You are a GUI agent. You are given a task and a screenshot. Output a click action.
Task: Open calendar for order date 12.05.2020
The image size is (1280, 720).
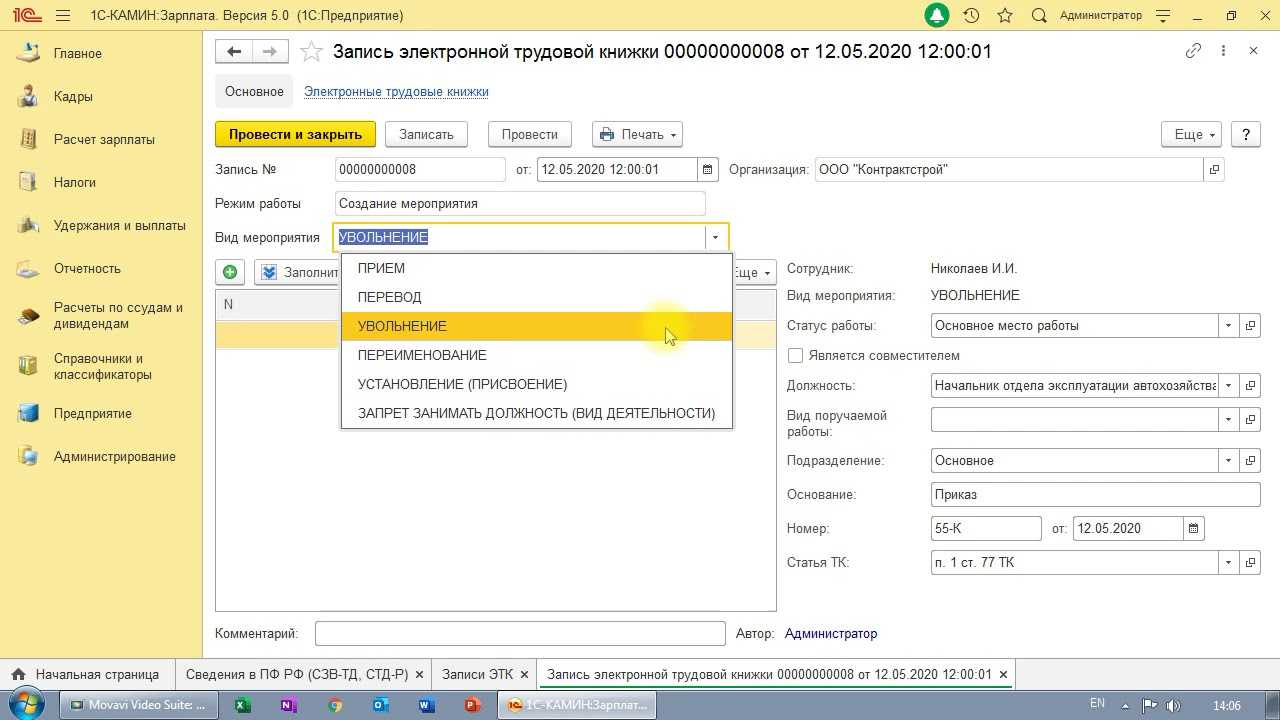[x=1193, y=529]
